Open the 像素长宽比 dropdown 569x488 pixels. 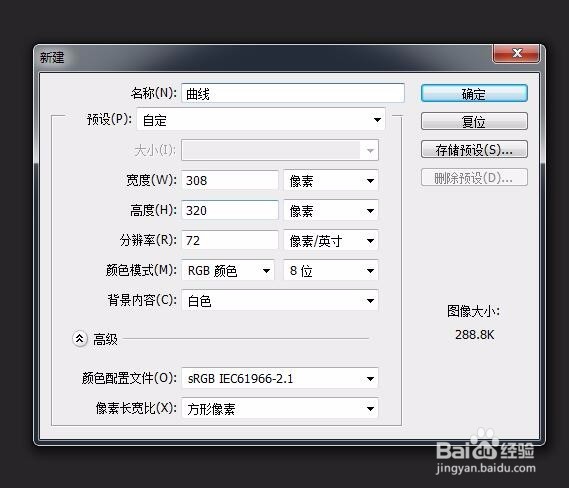point(280,409)
